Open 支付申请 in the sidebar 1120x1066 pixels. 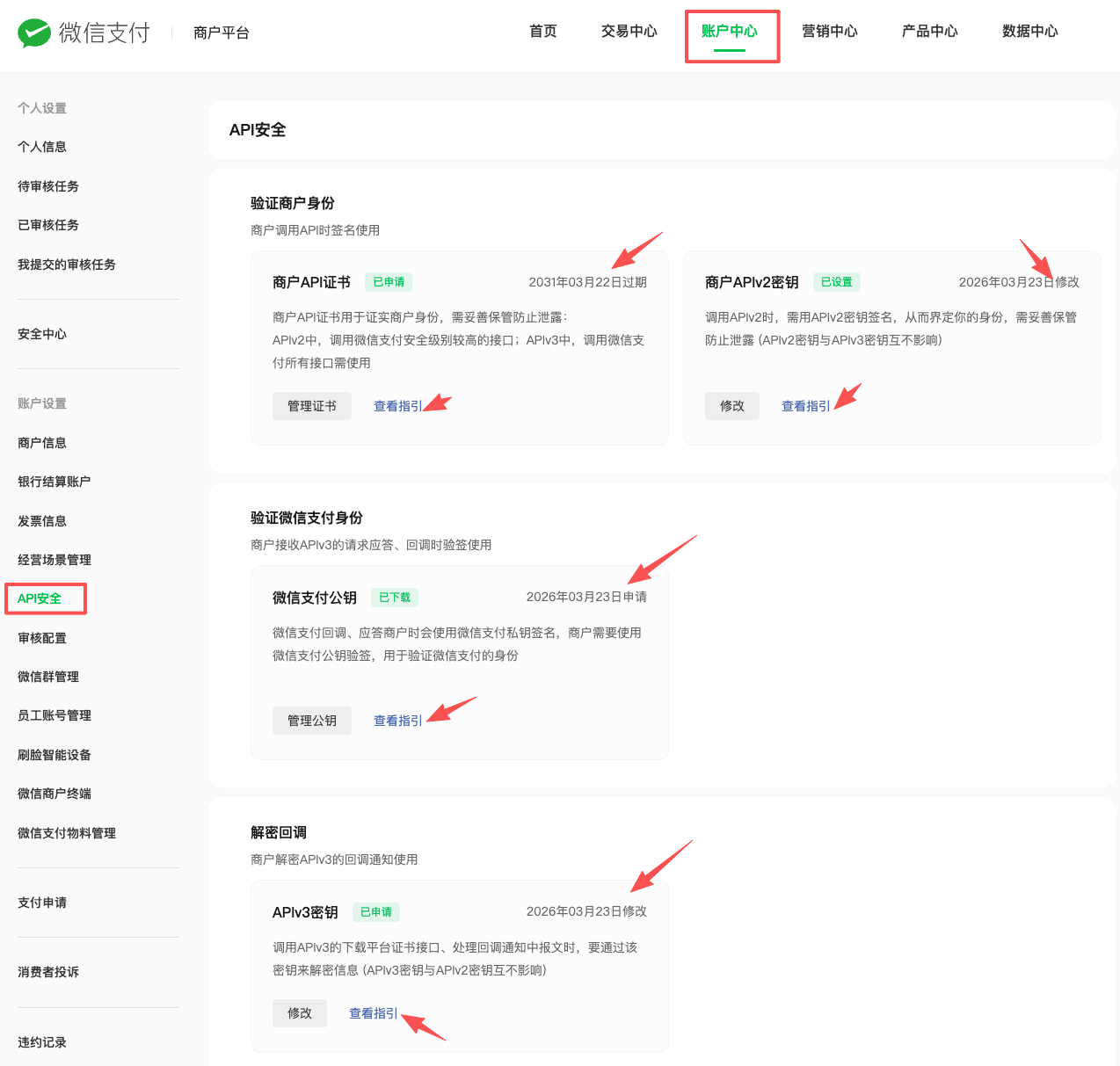(42, 903)
